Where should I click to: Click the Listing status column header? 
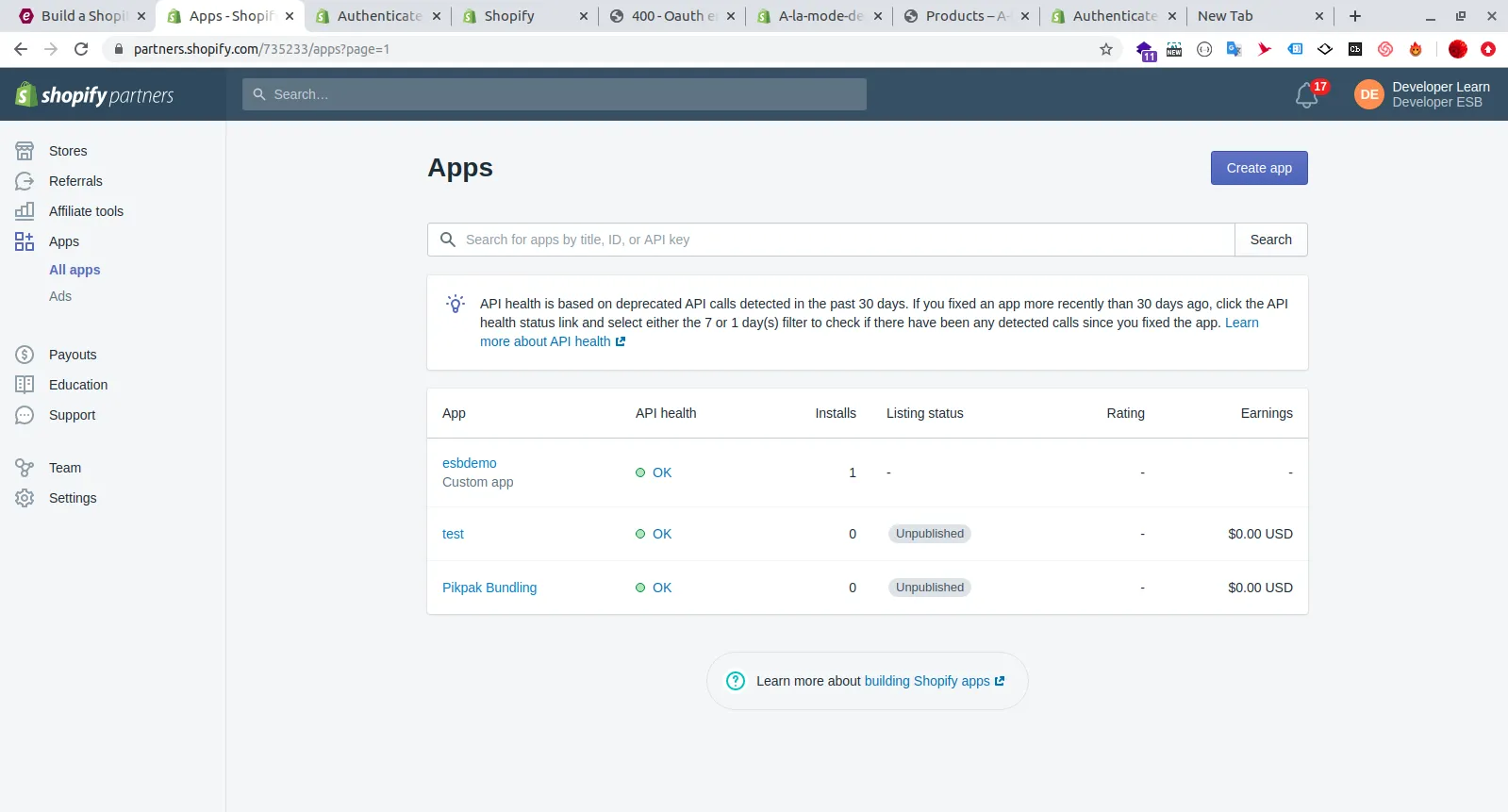click(924, 413)
